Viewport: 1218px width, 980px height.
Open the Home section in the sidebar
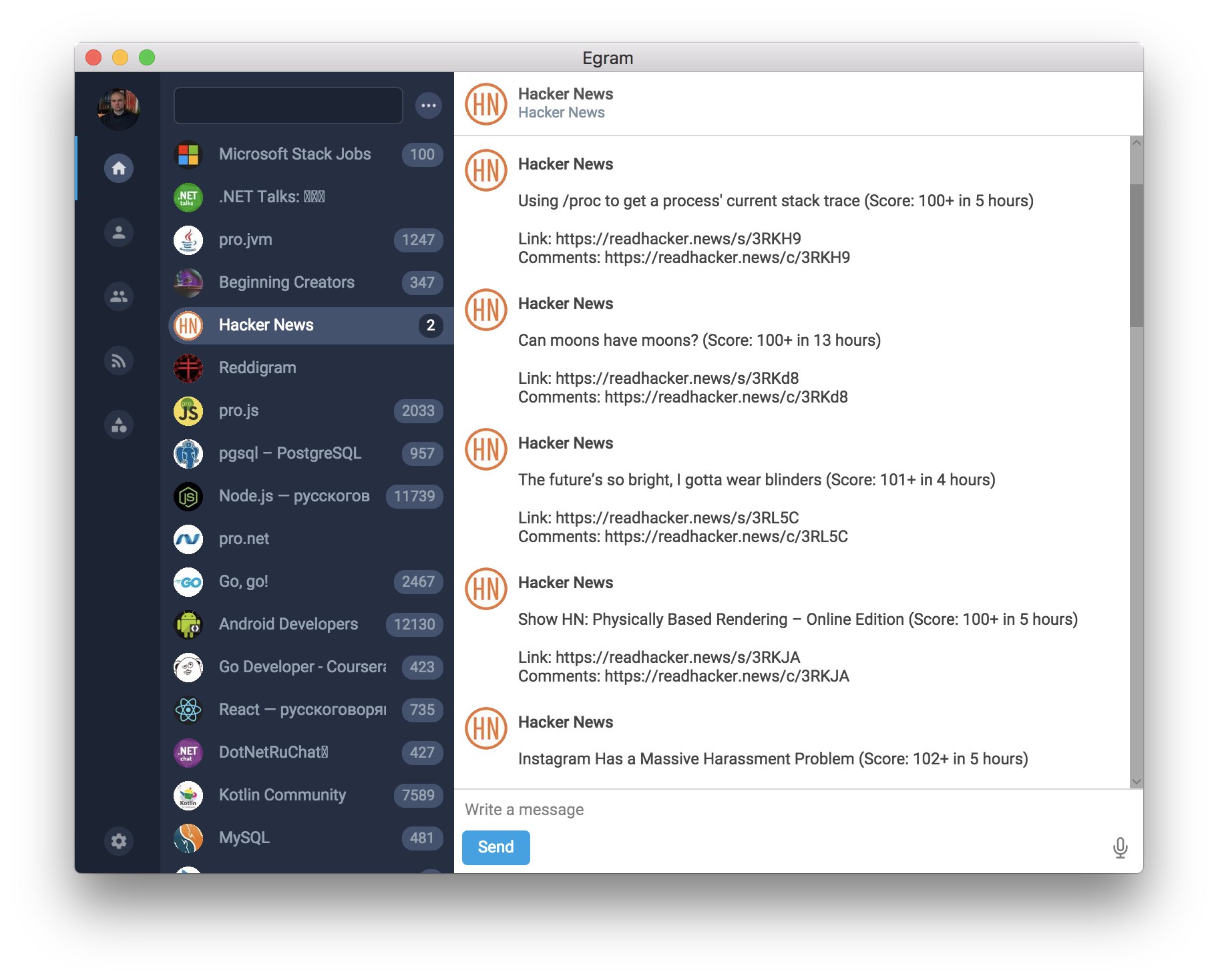pyautogui.click(x=119, y=168)
